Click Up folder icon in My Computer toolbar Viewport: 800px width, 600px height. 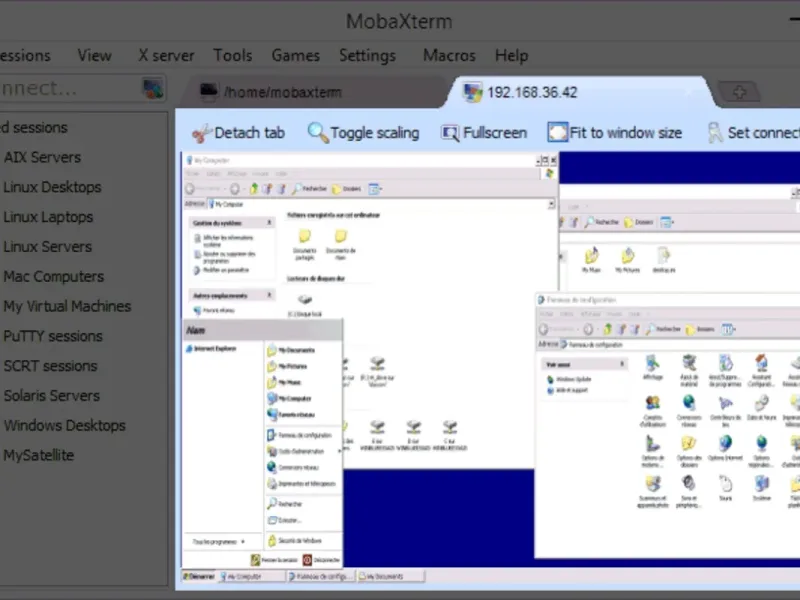click(254, 189)
